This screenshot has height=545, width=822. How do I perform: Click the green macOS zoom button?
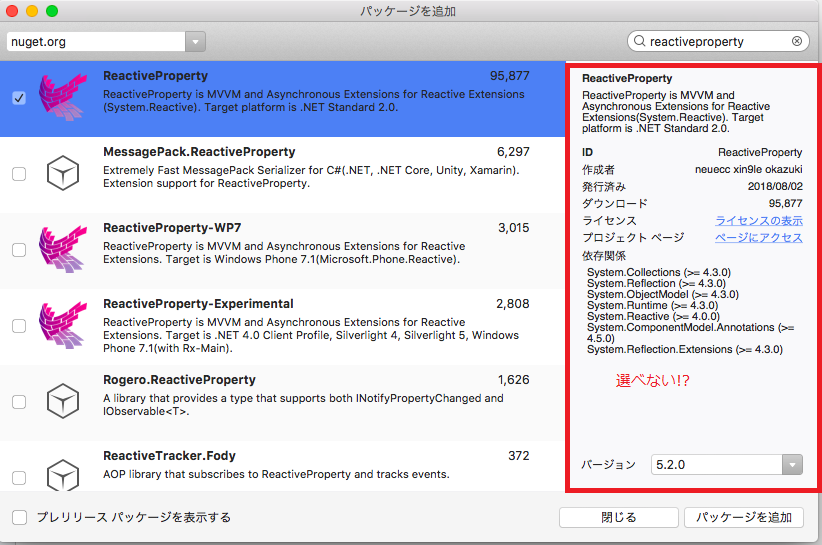[x=52, y=10]
